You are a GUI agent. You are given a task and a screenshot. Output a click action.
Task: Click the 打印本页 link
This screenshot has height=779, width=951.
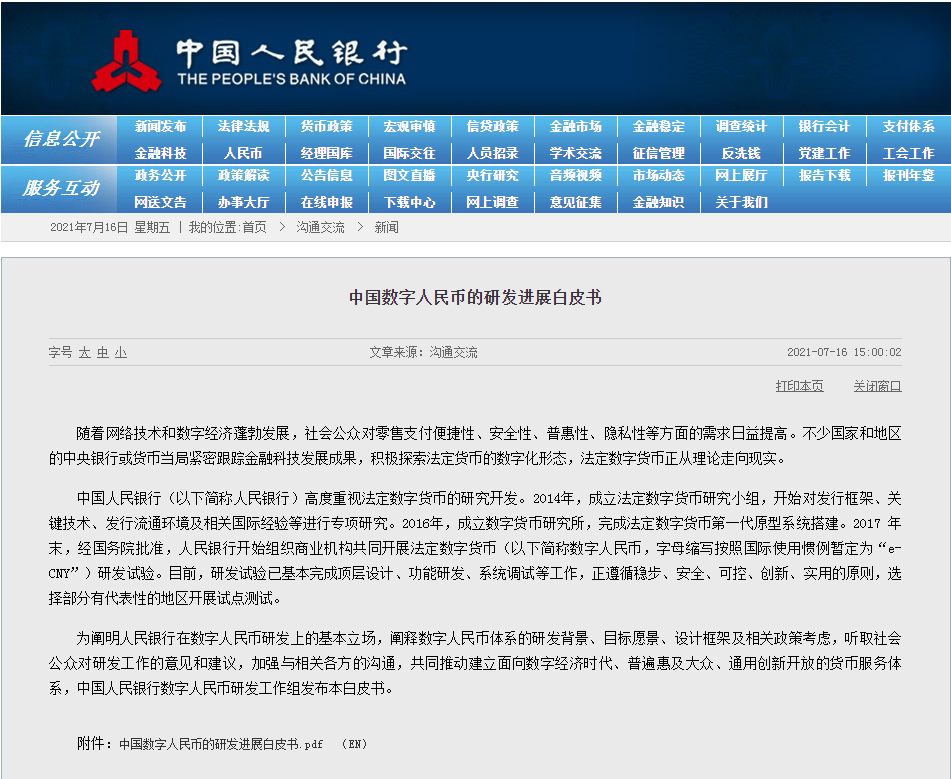point(799,386)
